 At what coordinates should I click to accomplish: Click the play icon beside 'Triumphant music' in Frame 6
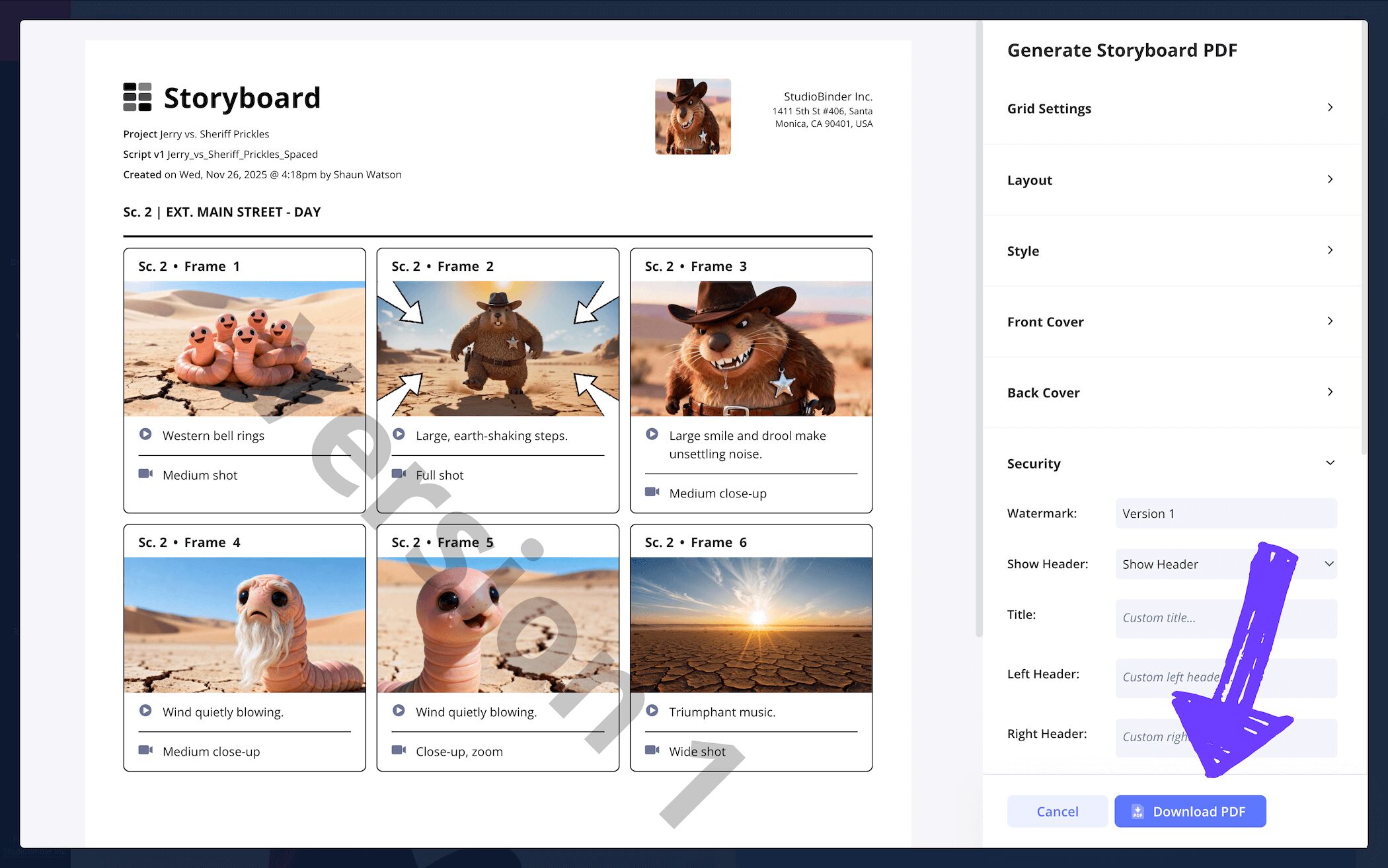click(652, 711)
